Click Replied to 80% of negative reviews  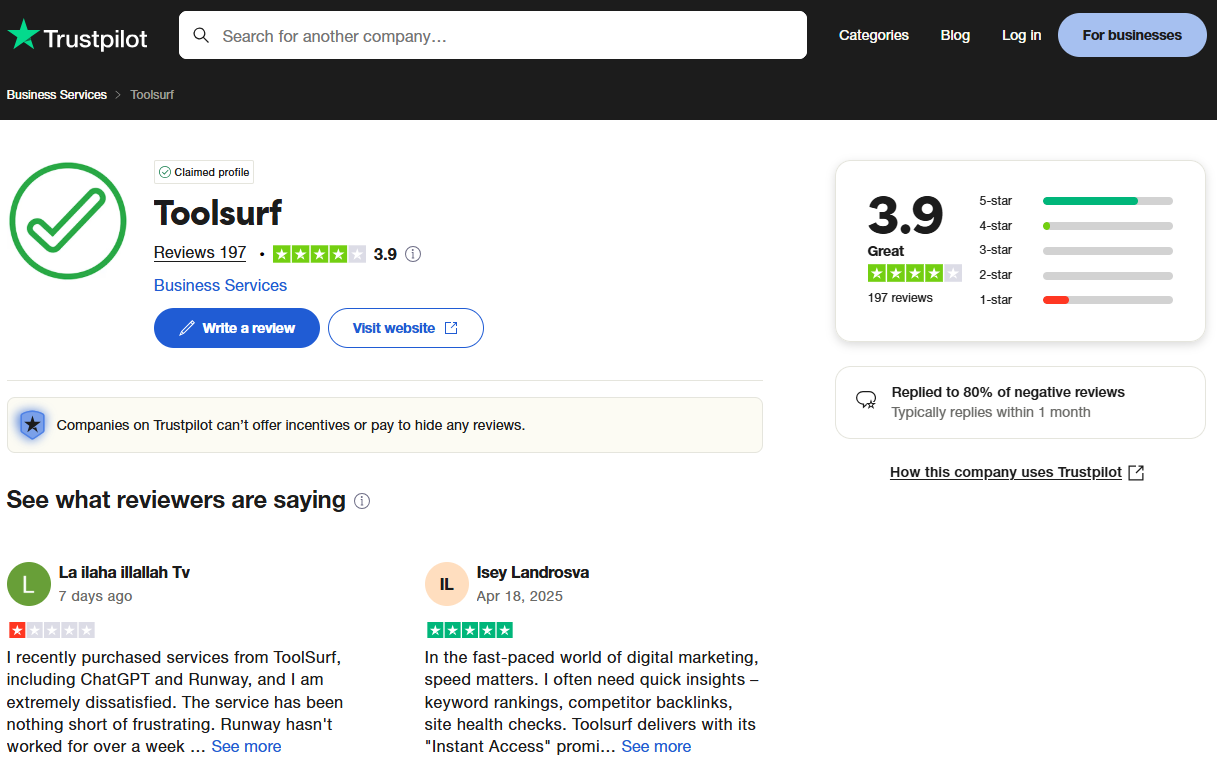(x=1008, y=392)
